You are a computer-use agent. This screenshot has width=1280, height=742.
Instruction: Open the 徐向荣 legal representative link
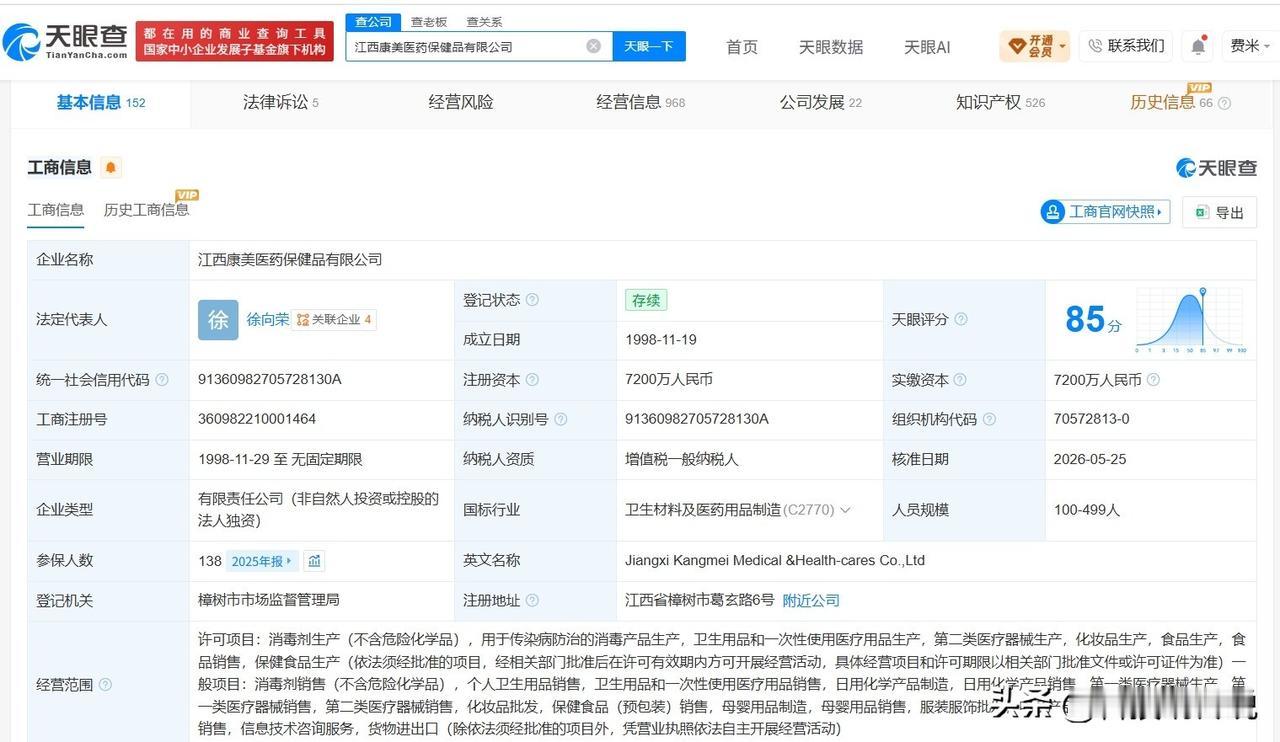[268, 320]
